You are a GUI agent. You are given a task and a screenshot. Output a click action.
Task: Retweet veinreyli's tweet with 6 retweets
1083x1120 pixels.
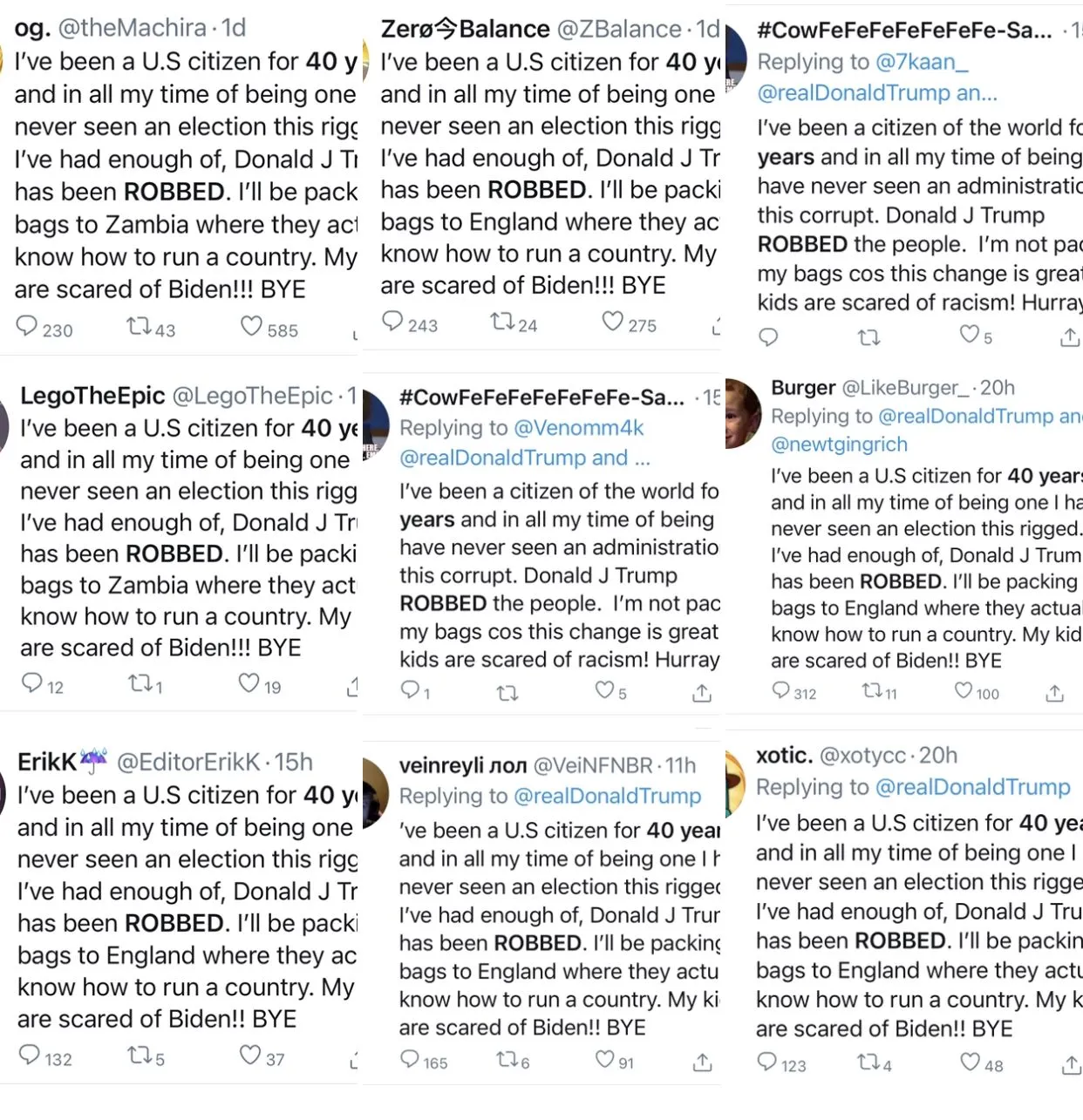pyautogui.click(x=507, y=1060)
